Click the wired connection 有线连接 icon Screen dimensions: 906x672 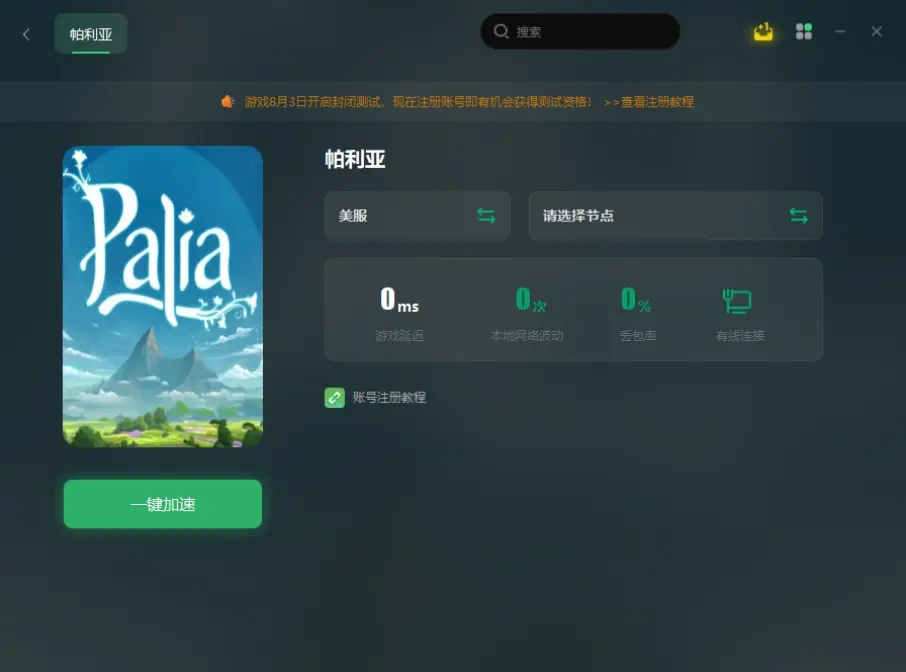[737, 301]
